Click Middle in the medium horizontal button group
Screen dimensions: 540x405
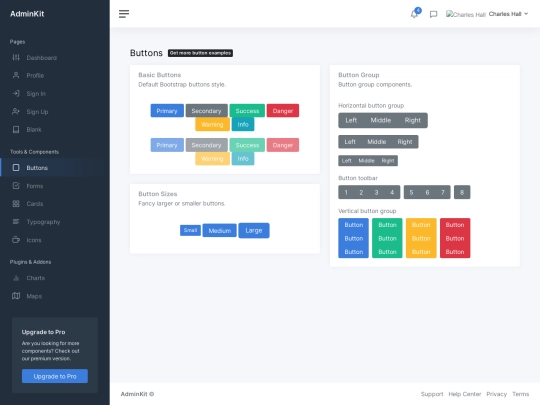click(376, 142)
